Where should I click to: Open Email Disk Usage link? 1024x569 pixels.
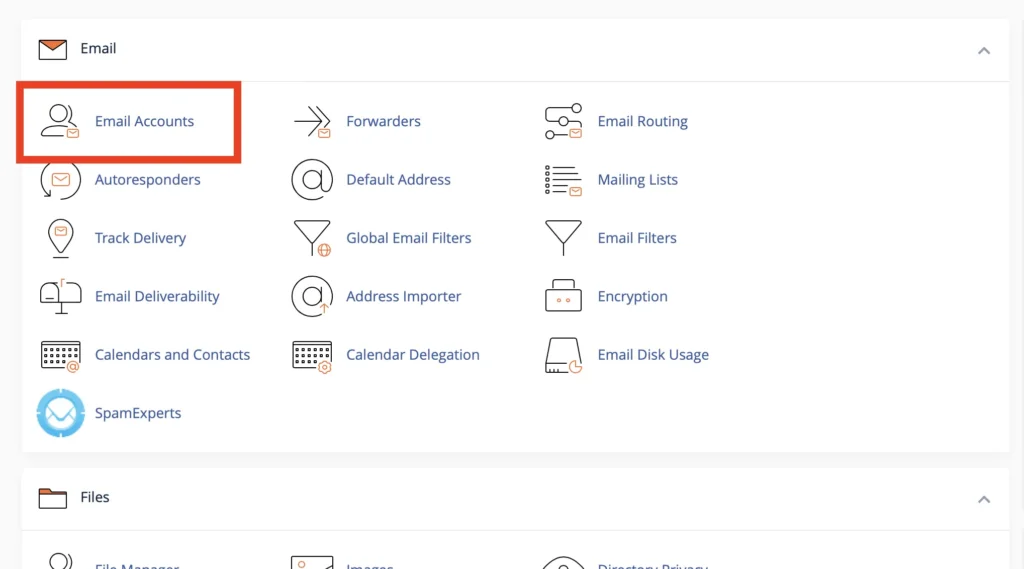(653, 355)
